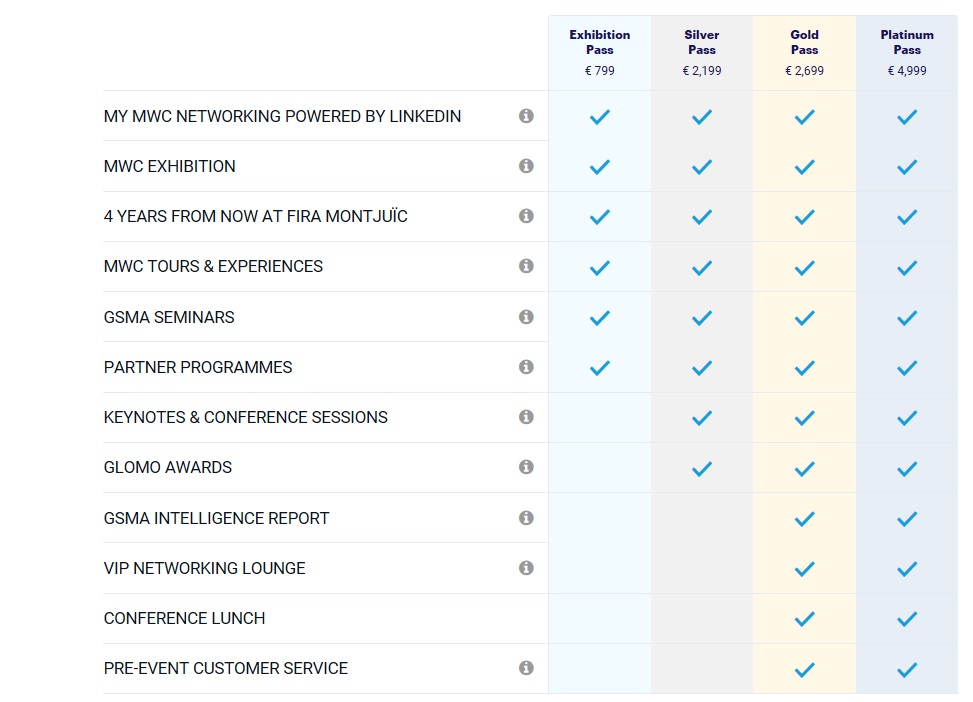Screen dimensions: 973x702
Task: Click Silver Pass checkmark for GLOMO Awards
Action: coord(702,469)
